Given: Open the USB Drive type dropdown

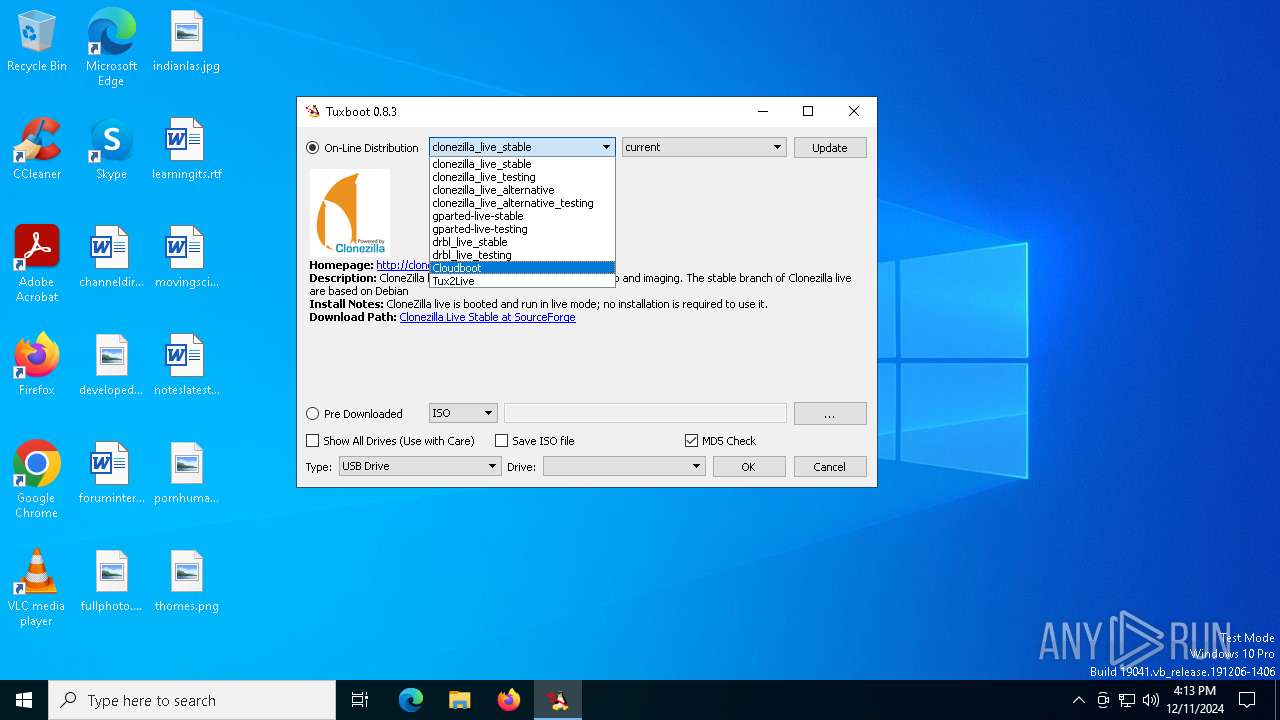Looking at the screenshot, I should click(x=420, y=466).
